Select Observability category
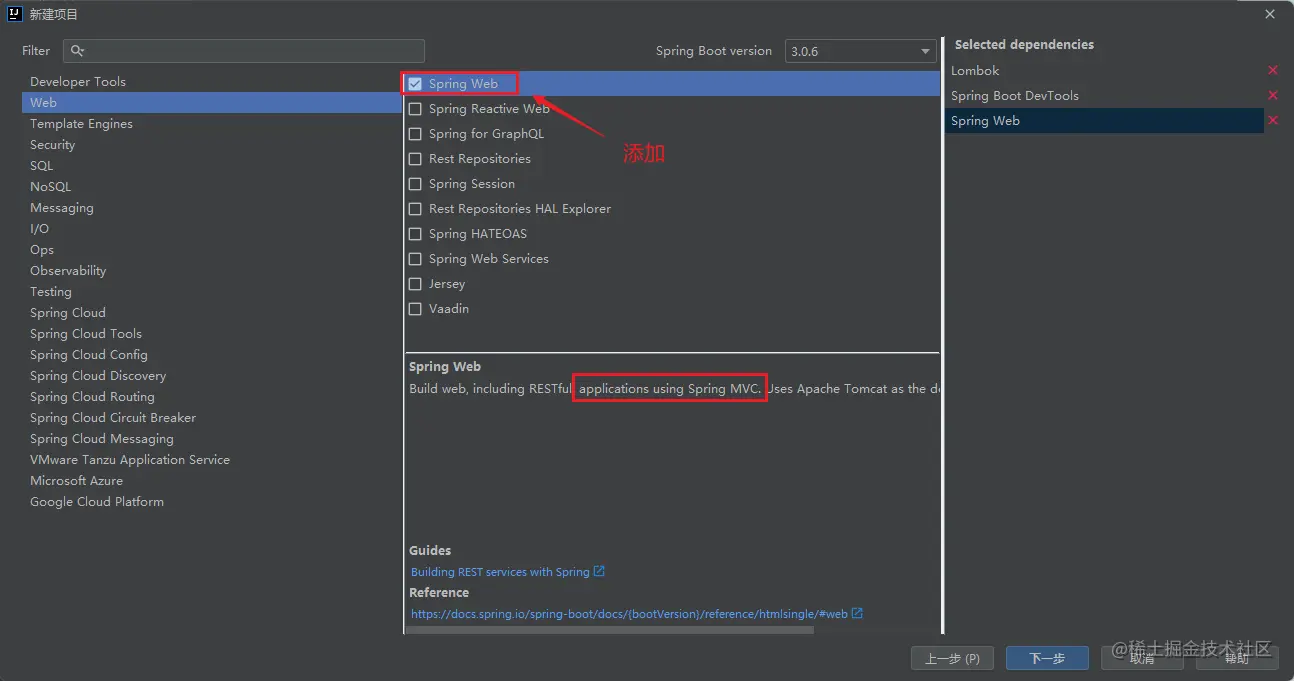The height and width of the screenshot is (681, 1294). pos(211,271)
